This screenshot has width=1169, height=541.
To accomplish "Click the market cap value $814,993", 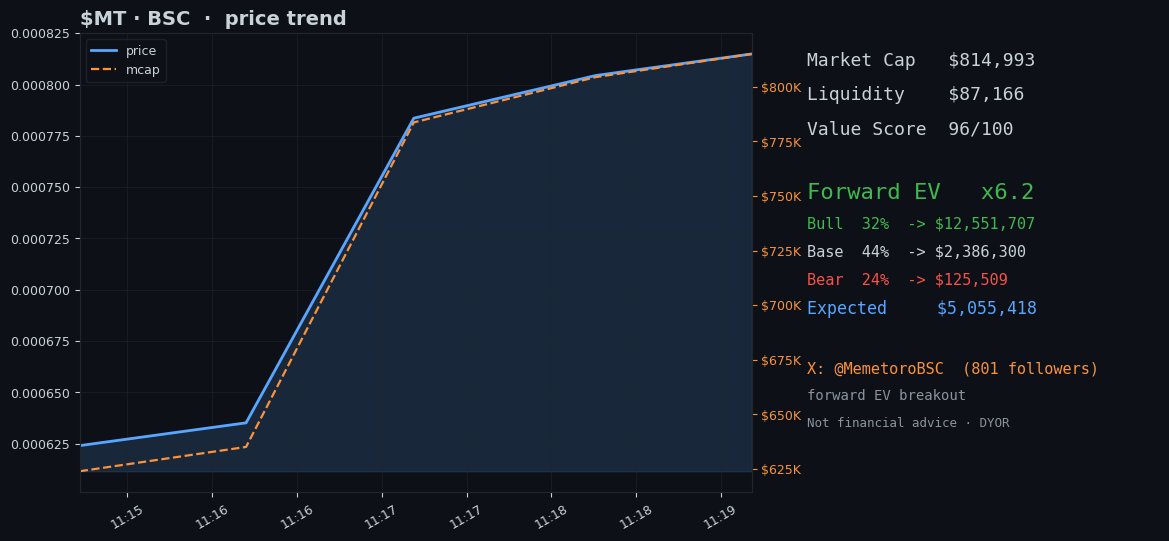I will pyautogui.click(x=992, y=60).
